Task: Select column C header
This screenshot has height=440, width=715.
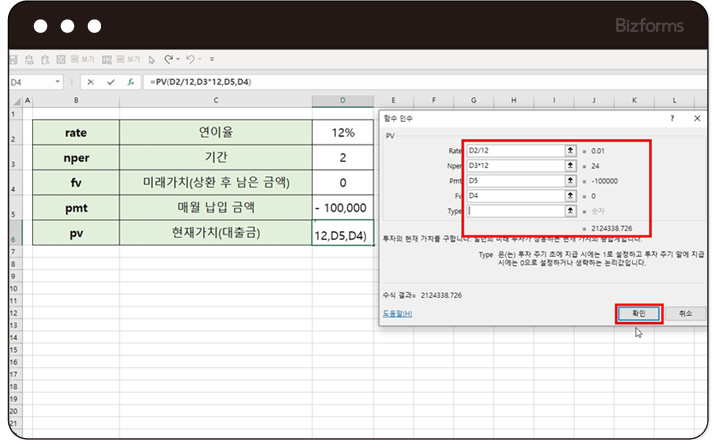Action: click(x=215, y=101)
